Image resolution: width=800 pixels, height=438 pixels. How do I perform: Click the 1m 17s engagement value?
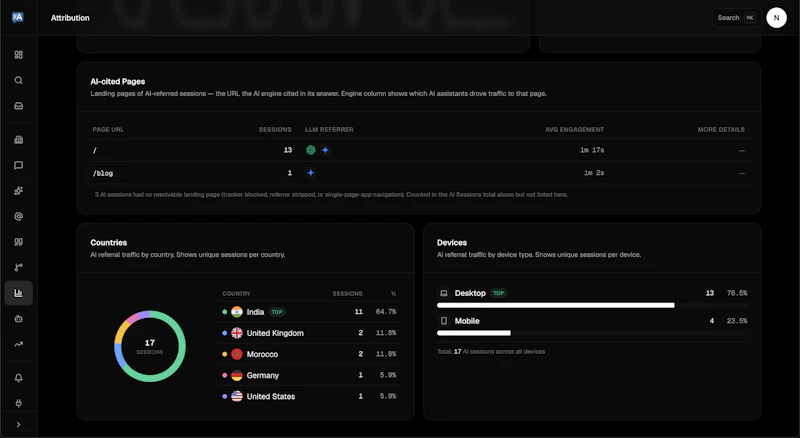tap(592, 150)
